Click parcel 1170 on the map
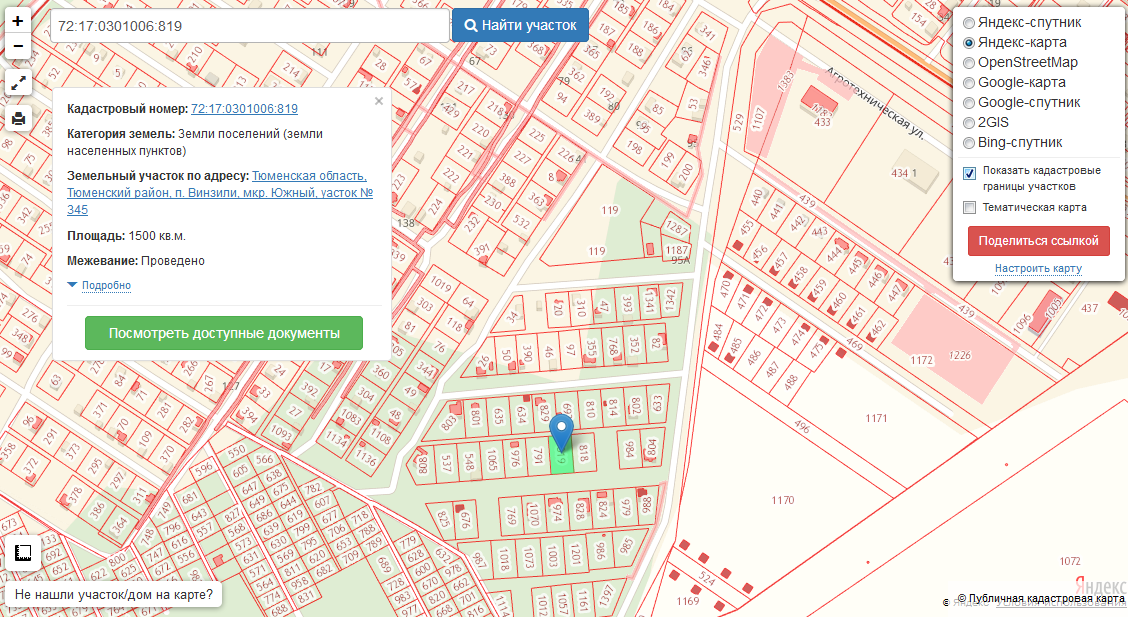Viewport: 1128px width, 619px height. (x=782, y=500)
